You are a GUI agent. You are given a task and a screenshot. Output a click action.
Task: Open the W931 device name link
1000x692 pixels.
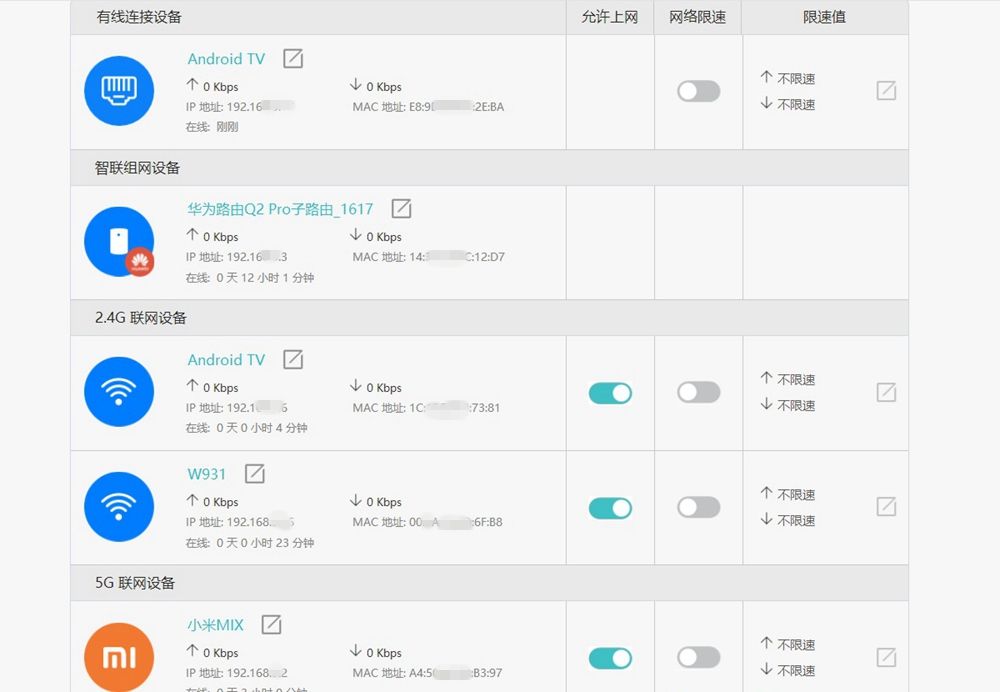[207, 474]
